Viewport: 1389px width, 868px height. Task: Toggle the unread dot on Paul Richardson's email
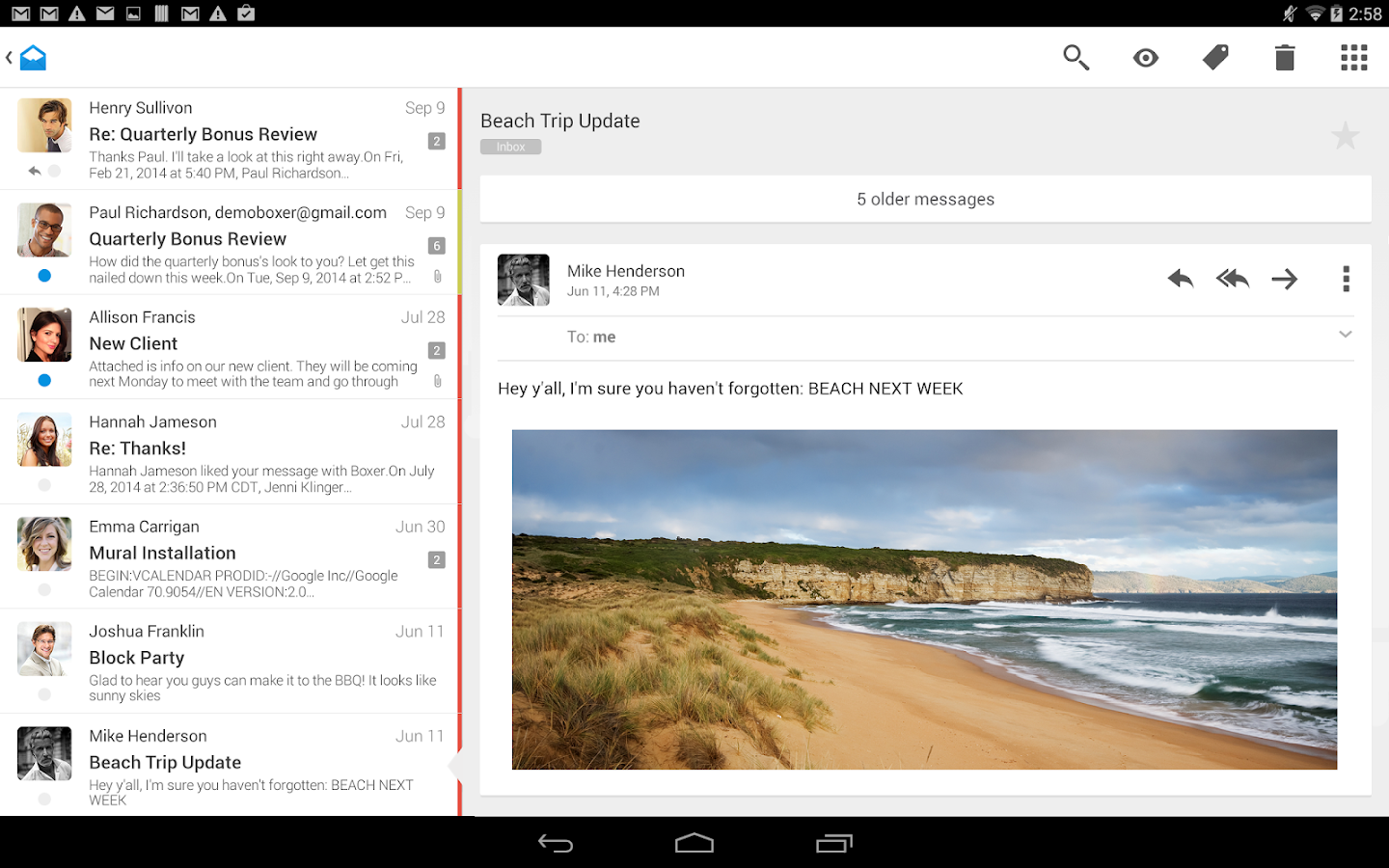point(43,275)
